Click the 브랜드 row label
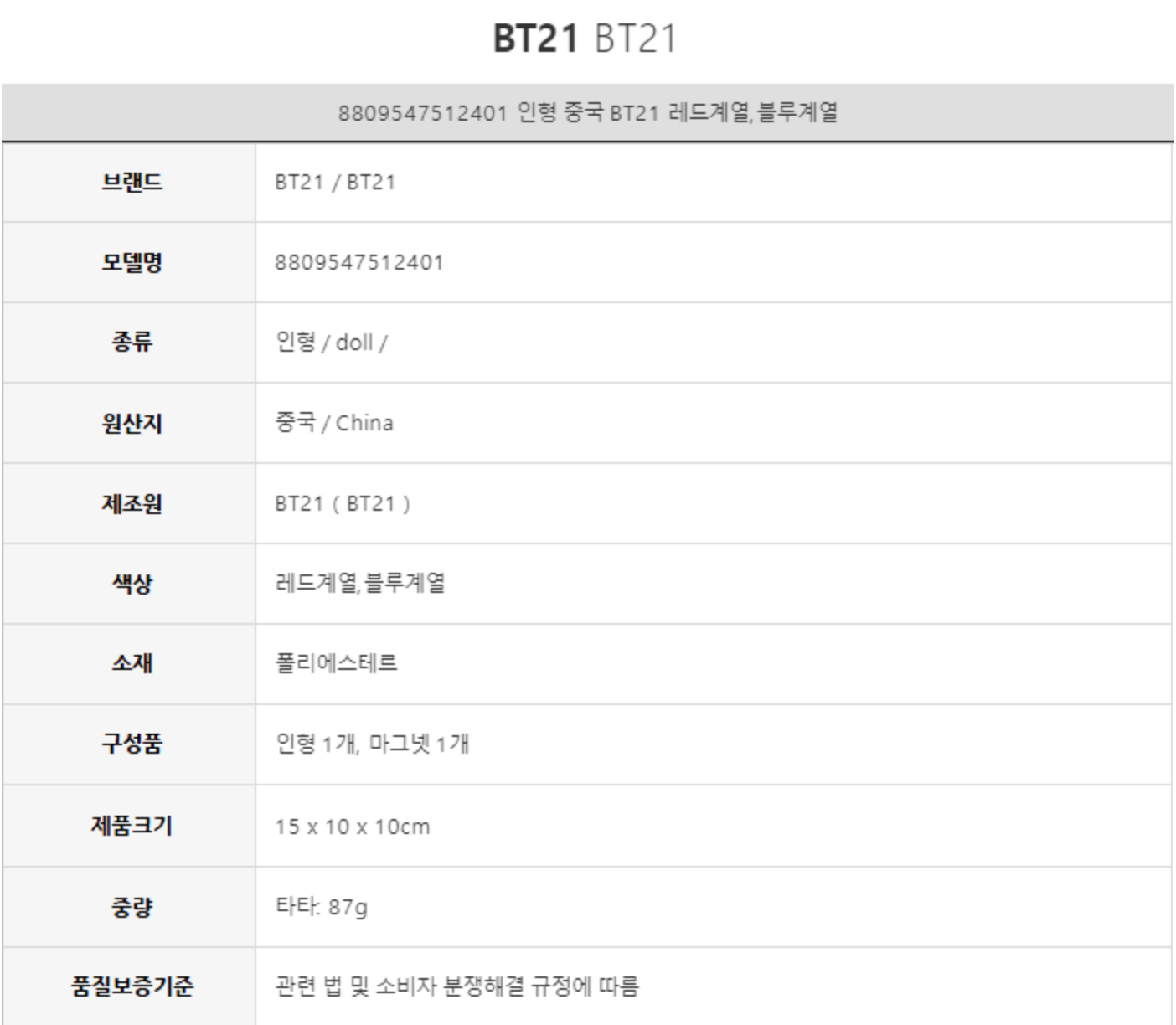The height and width of the screenshot is (1025, 1176). coord(132,182)
